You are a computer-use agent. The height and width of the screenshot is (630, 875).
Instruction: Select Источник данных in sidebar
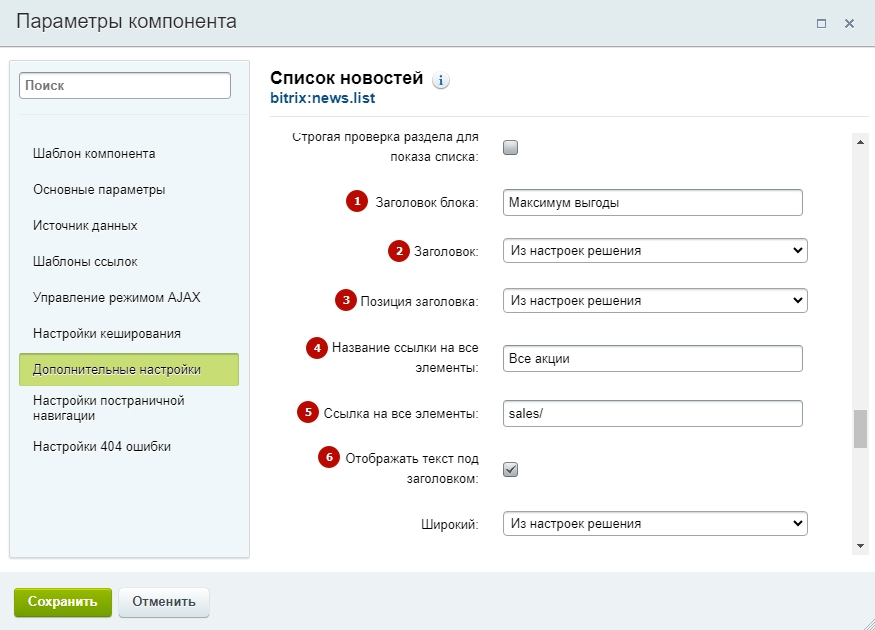pos(85,226)
